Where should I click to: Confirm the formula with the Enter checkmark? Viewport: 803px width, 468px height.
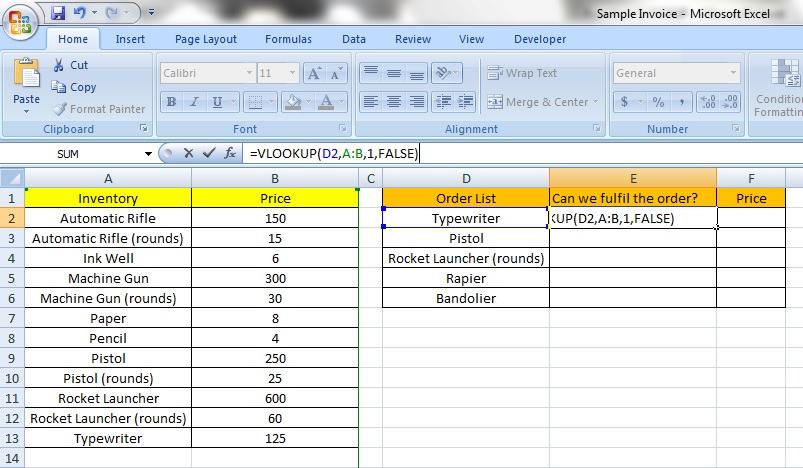(208, 153)
